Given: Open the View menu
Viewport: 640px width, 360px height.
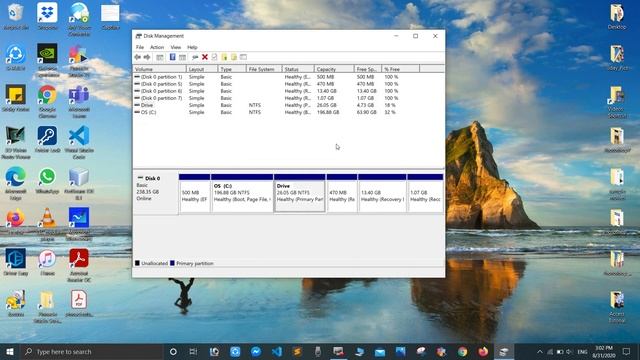Looking at the screenshot, I should [176, 47].
